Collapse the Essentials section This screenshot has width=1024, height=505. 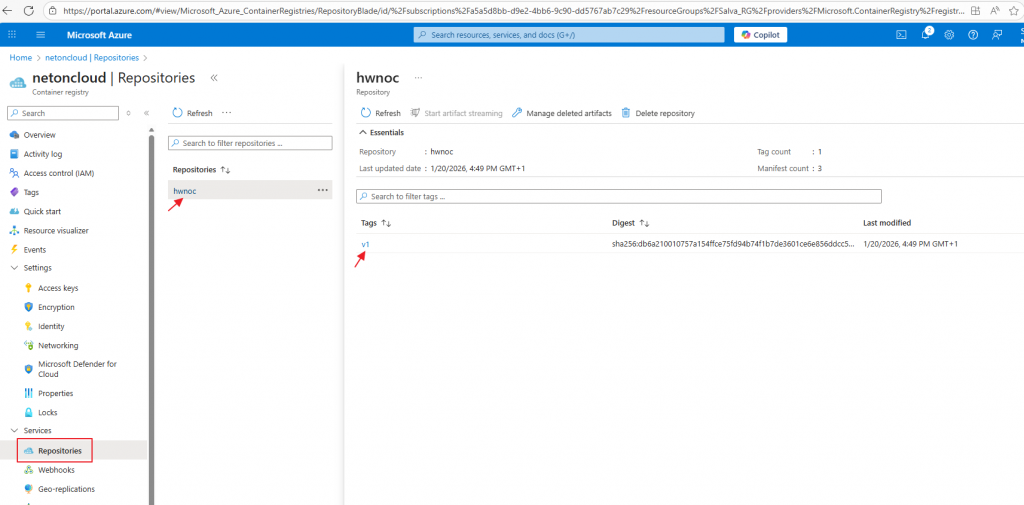363,132
